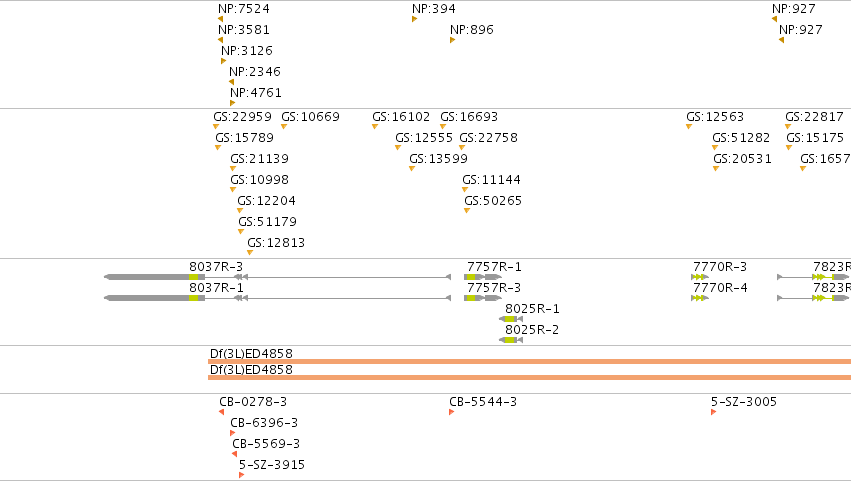Select the GS:22817 feature label
This screenshot has width=851, height=481.
click(x=814, y=117)
